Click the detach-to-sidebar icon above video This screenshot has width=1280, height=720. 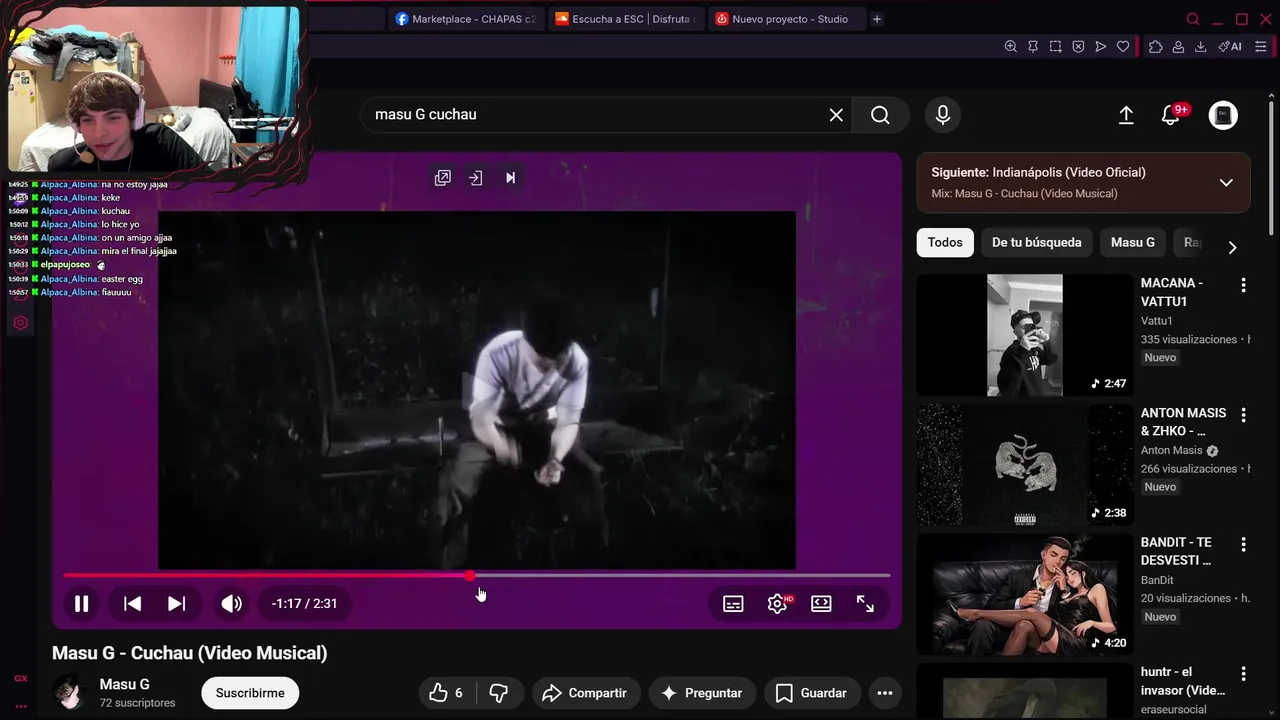tap(476, 178)
